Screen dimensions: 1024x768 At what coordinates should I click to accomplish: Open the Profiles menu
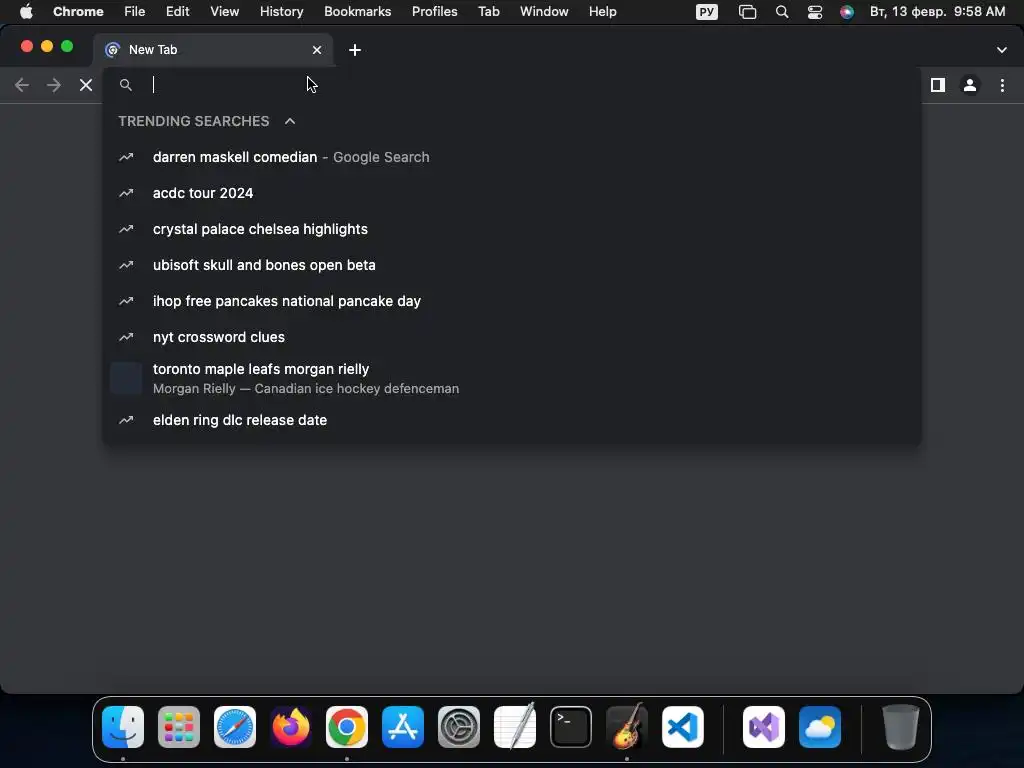pos(434,12)
